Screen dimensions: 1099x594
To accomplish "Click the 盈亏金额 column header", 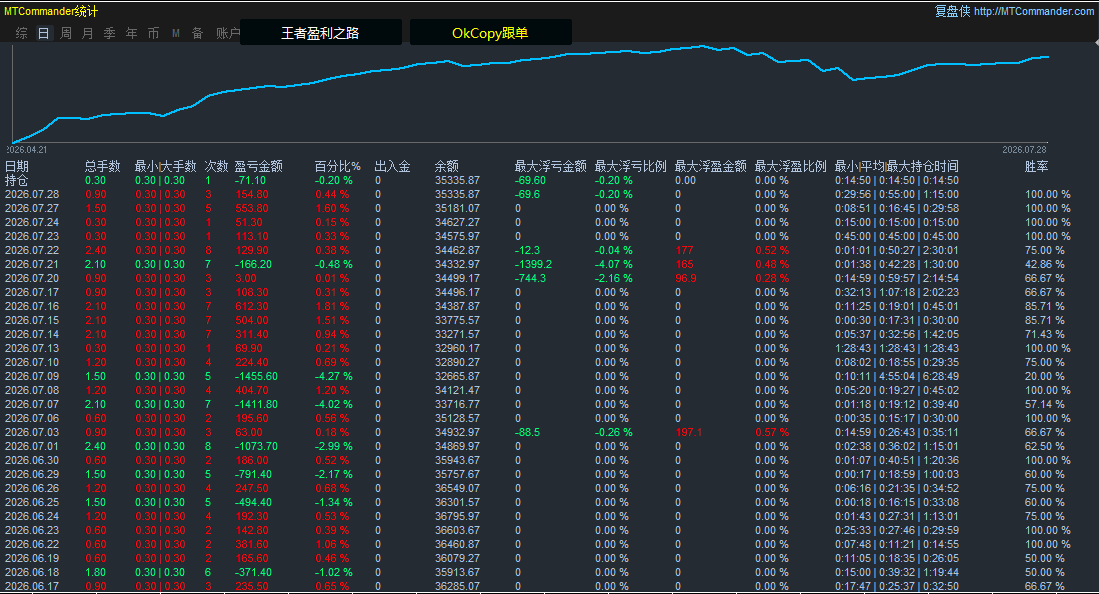I will (259, 166).
